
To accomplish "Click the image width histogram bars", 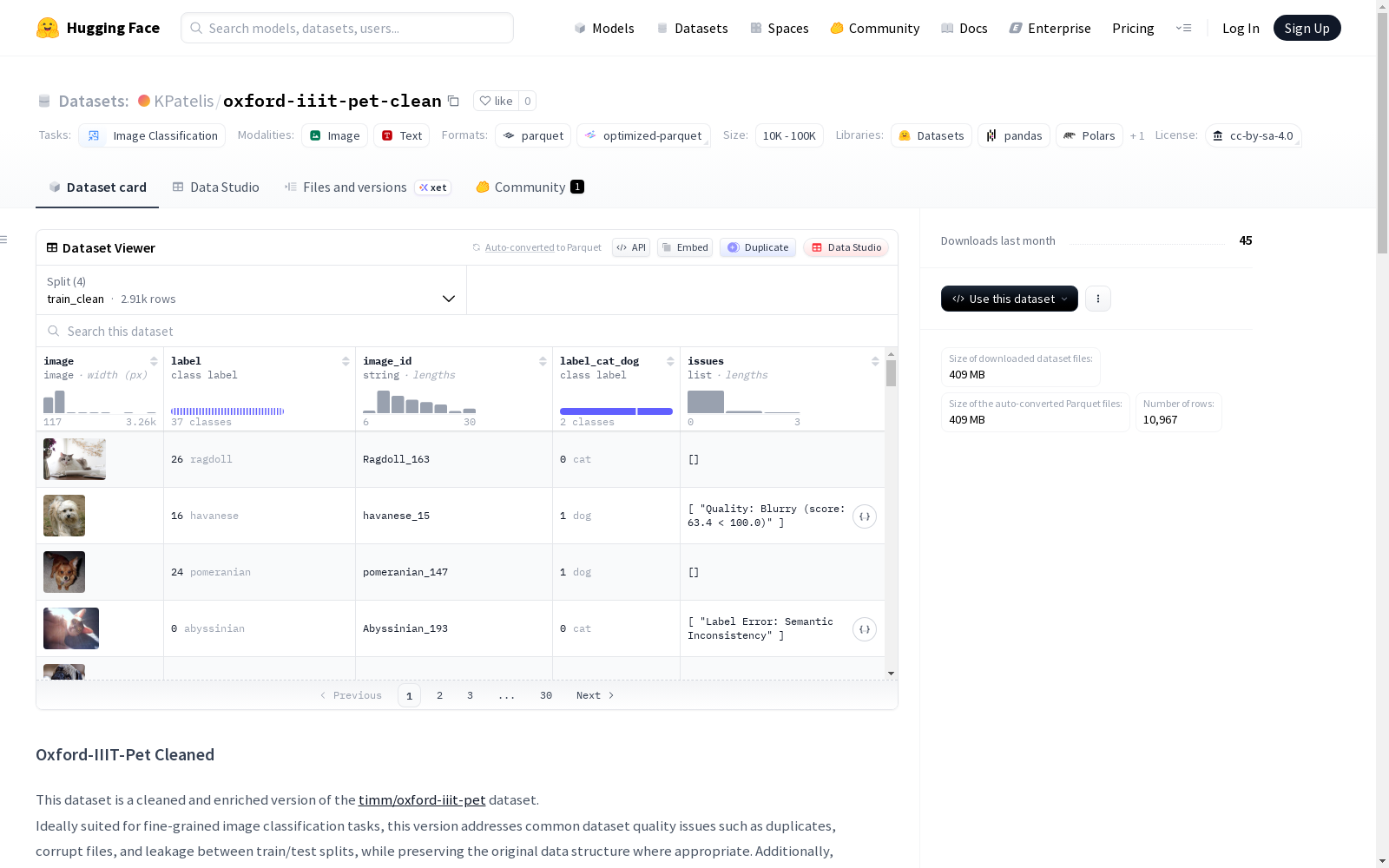I will (100, 401).
